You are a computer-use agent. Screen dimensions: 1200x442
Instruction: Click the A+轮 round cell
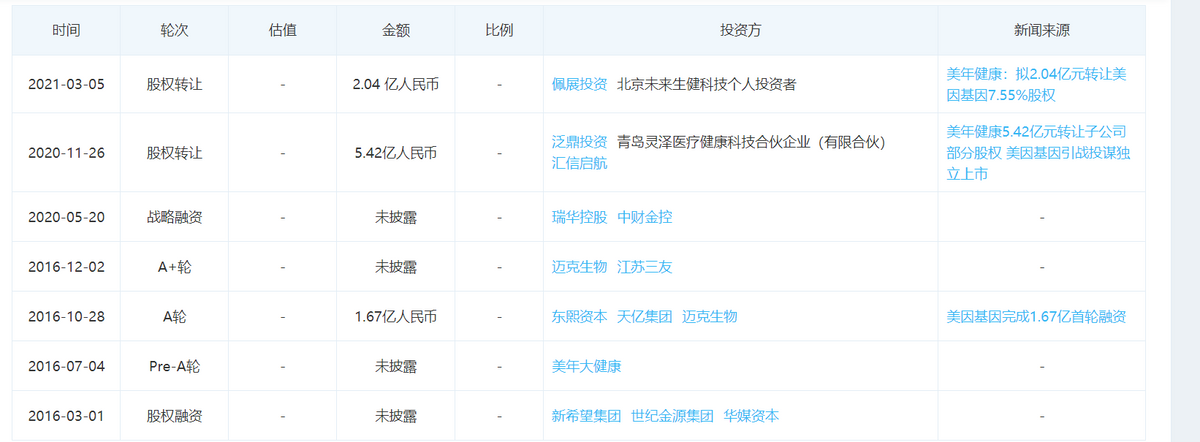pos(175,267)
